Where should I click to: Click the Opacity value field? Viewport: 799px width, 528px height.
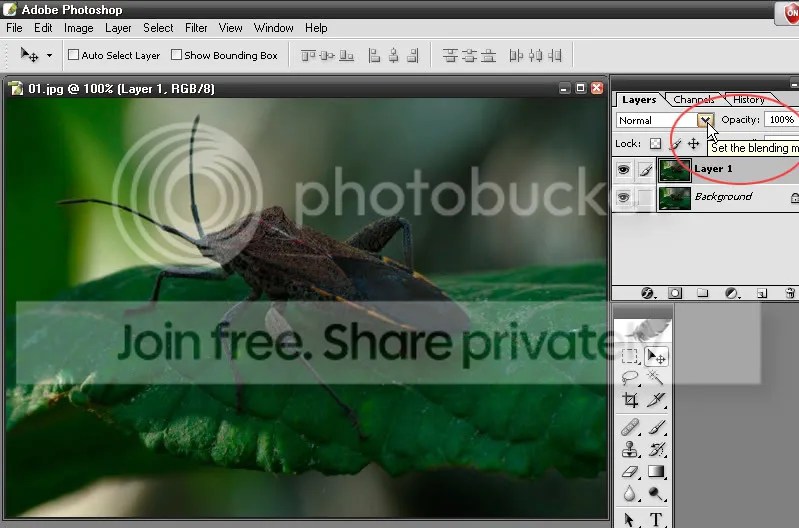click(x=781, y=120)
